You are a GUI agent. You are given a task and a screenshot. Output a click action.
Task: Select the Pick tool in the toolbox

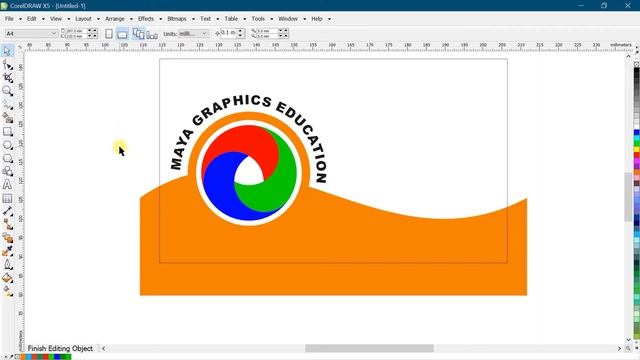coord(7,51)
